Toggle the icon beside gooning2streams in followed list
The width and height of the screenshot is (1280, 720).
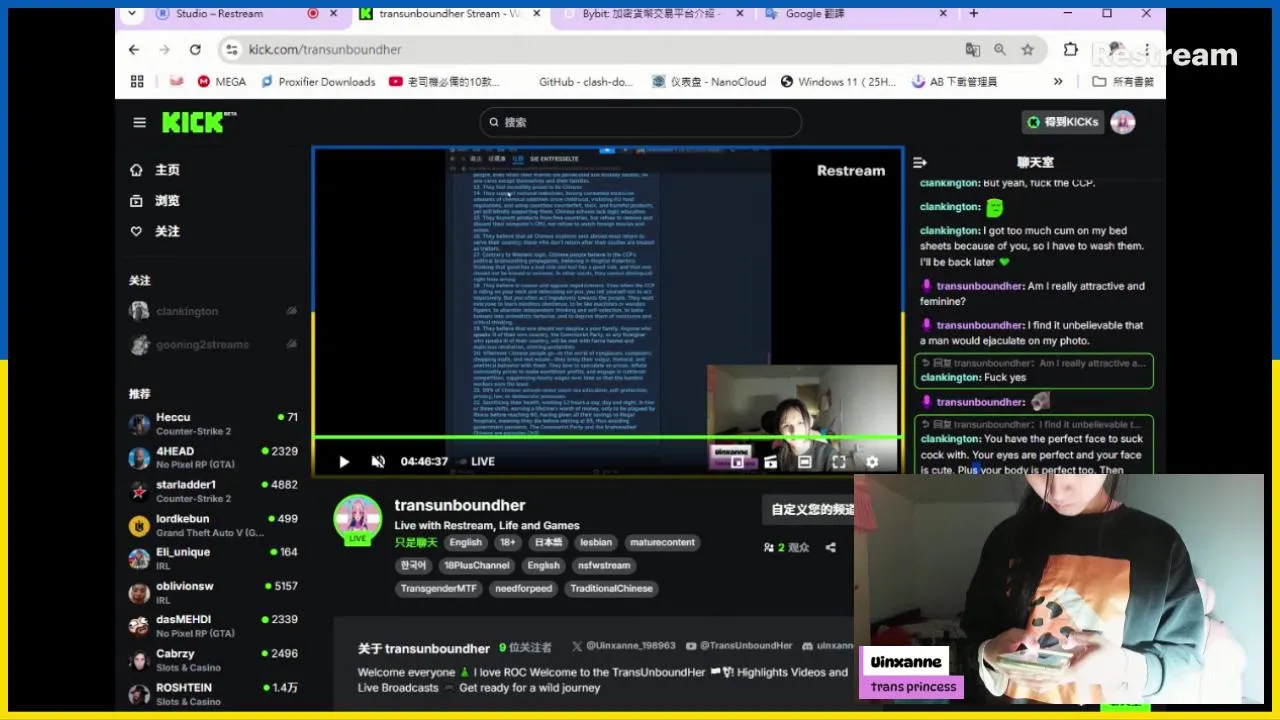click(x=291, y=345)
